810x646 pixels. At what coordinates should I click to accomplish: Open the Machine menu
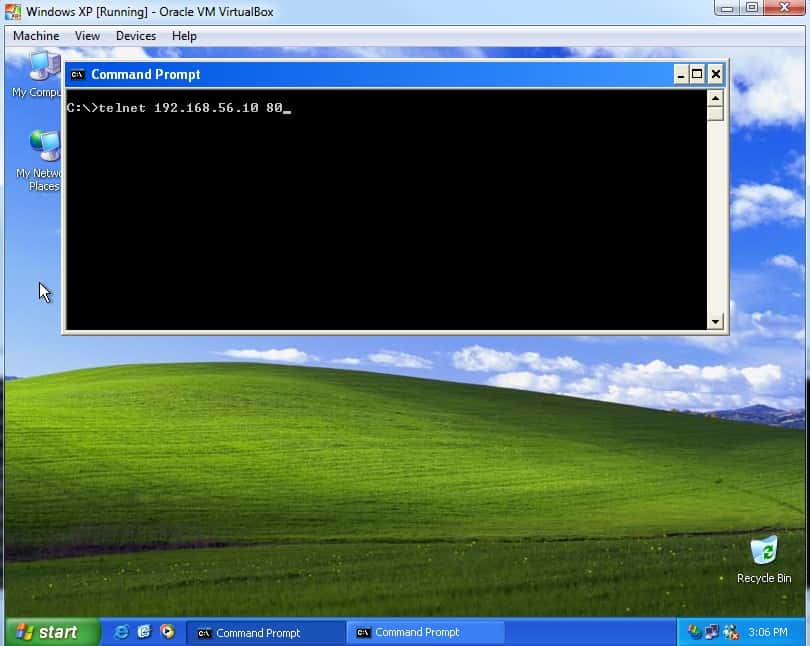(36, 36)
